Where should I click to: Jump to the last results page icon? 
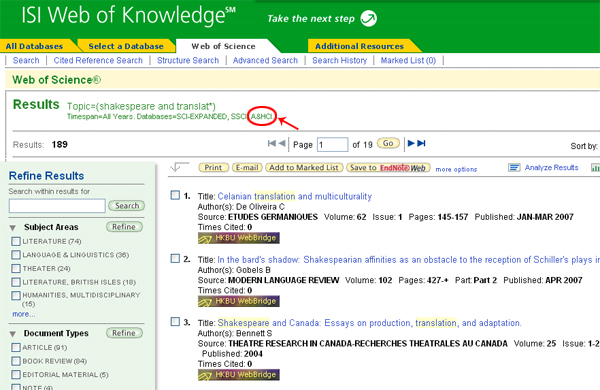click(421, 143)
